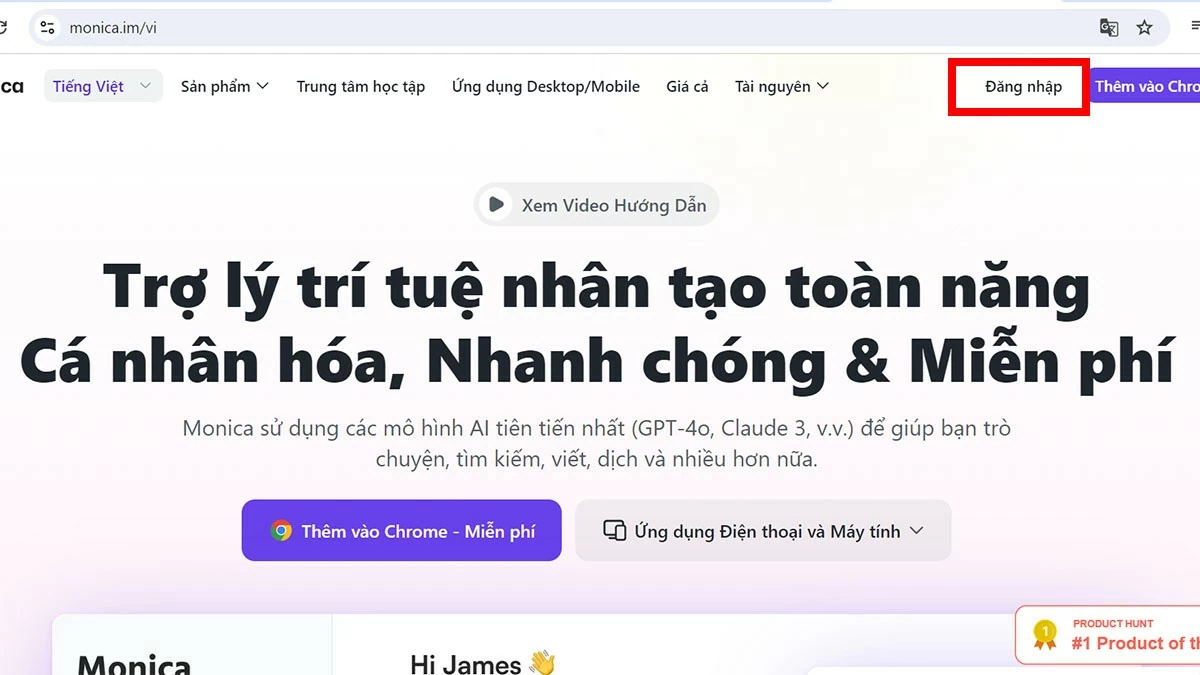Click the Monica logo in the navbar

tap(13, 86)
